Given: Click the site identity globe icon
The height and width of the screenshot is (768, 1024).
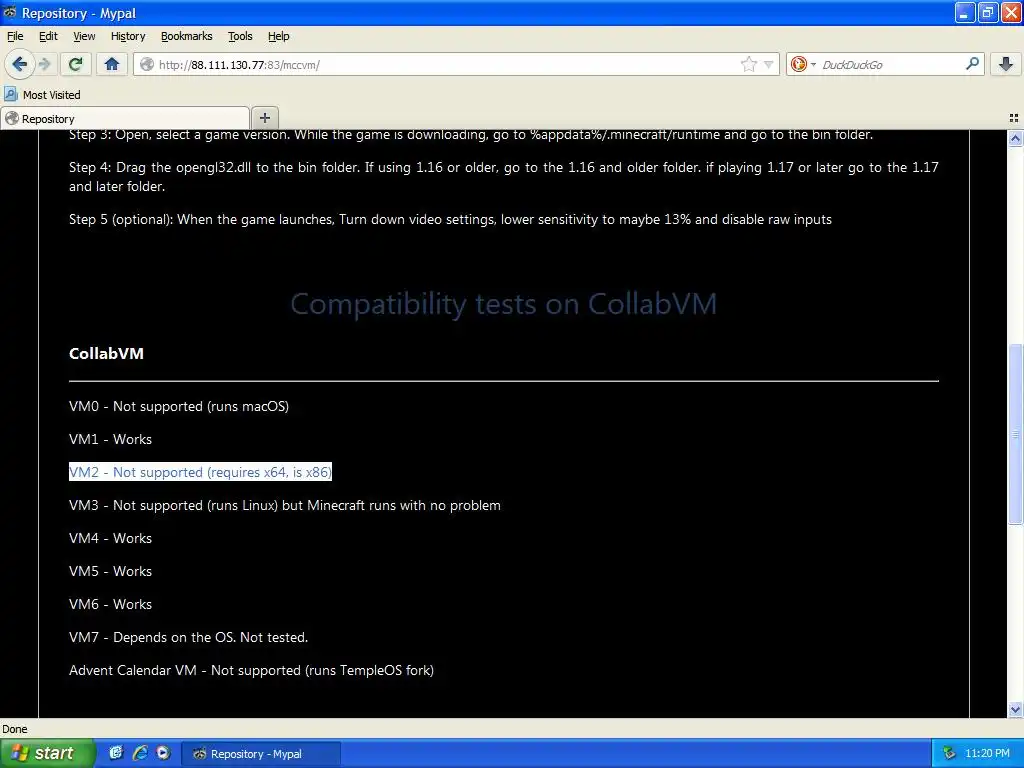Looking at the screenshot, I should tap(147, 64).
